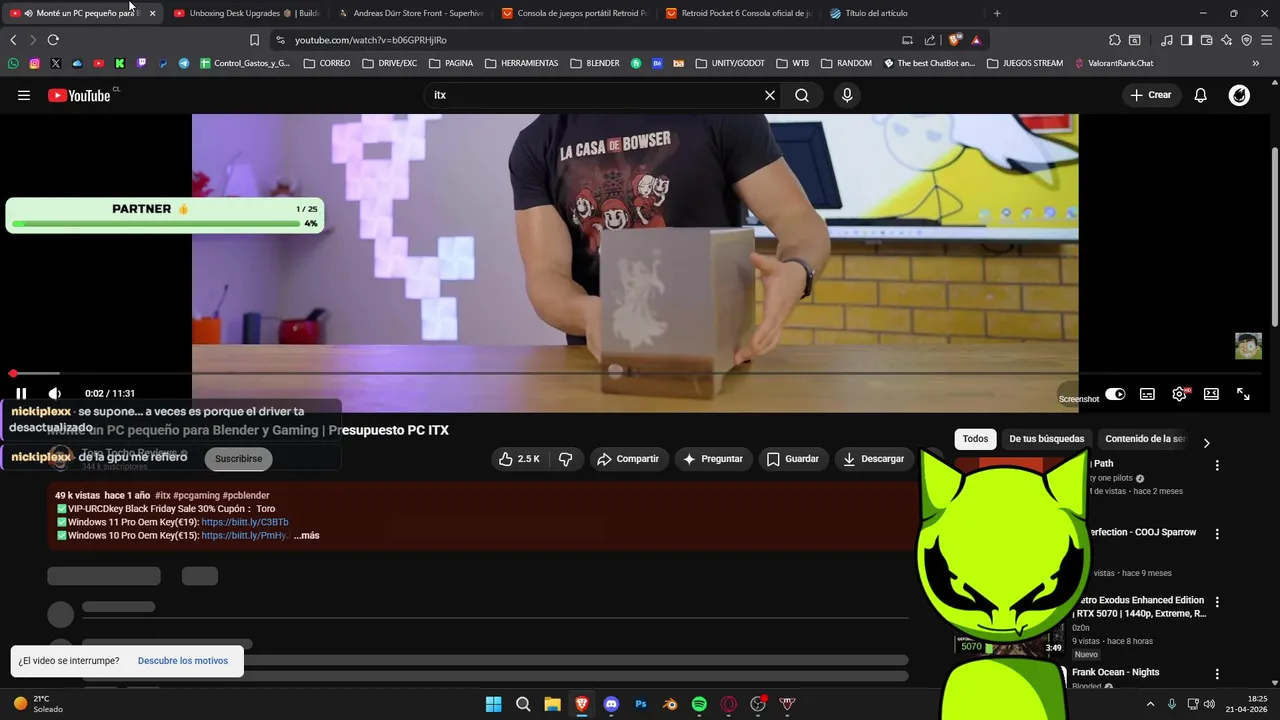
Task: Open the Control_Gastos_y_G... bookmark
Action: coord(245,63)
